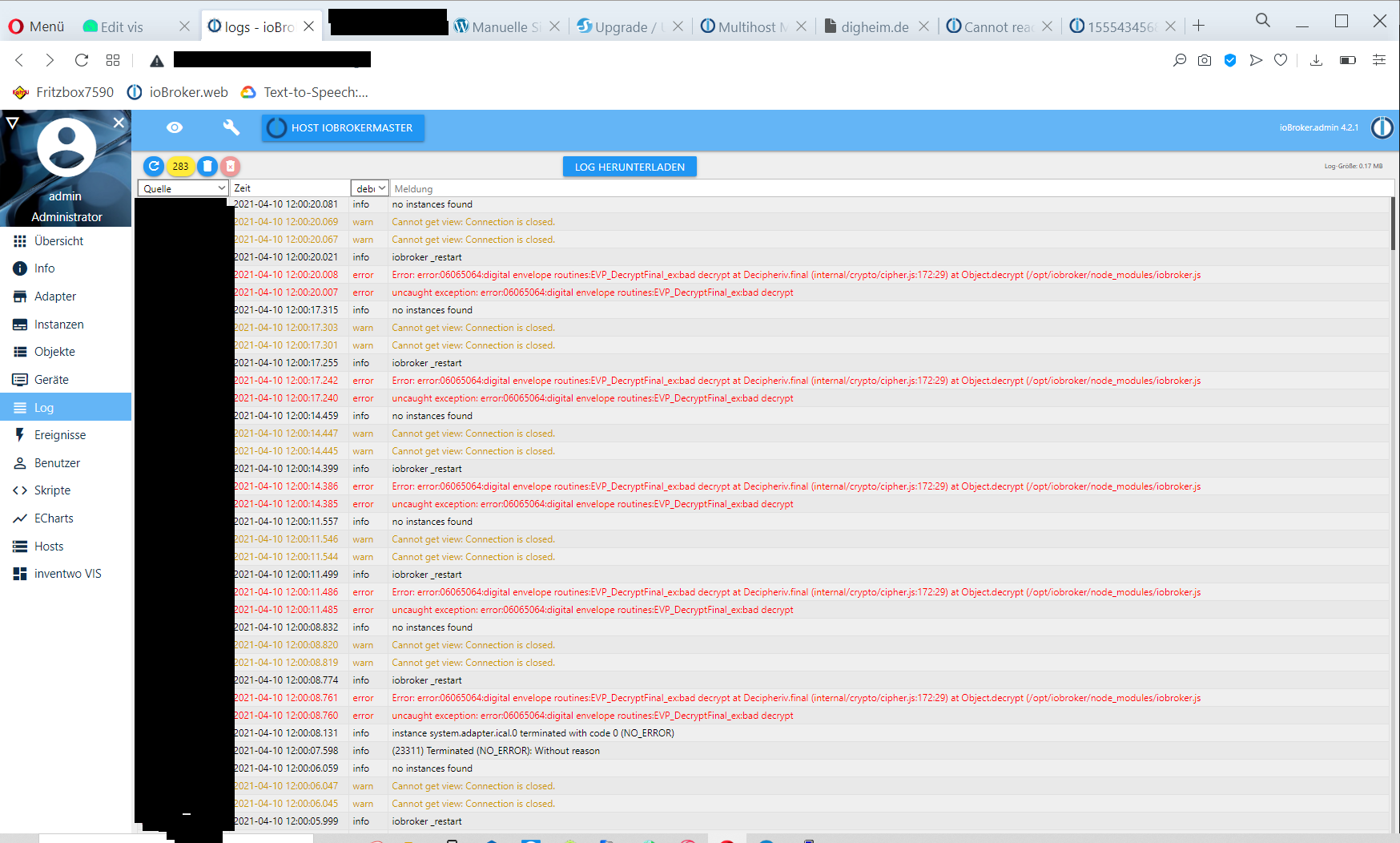This screenshot has height=843, width=1400.
Task: Download the log via LOG HERUNTERLADEN
Action: click(x=630, y=167)
